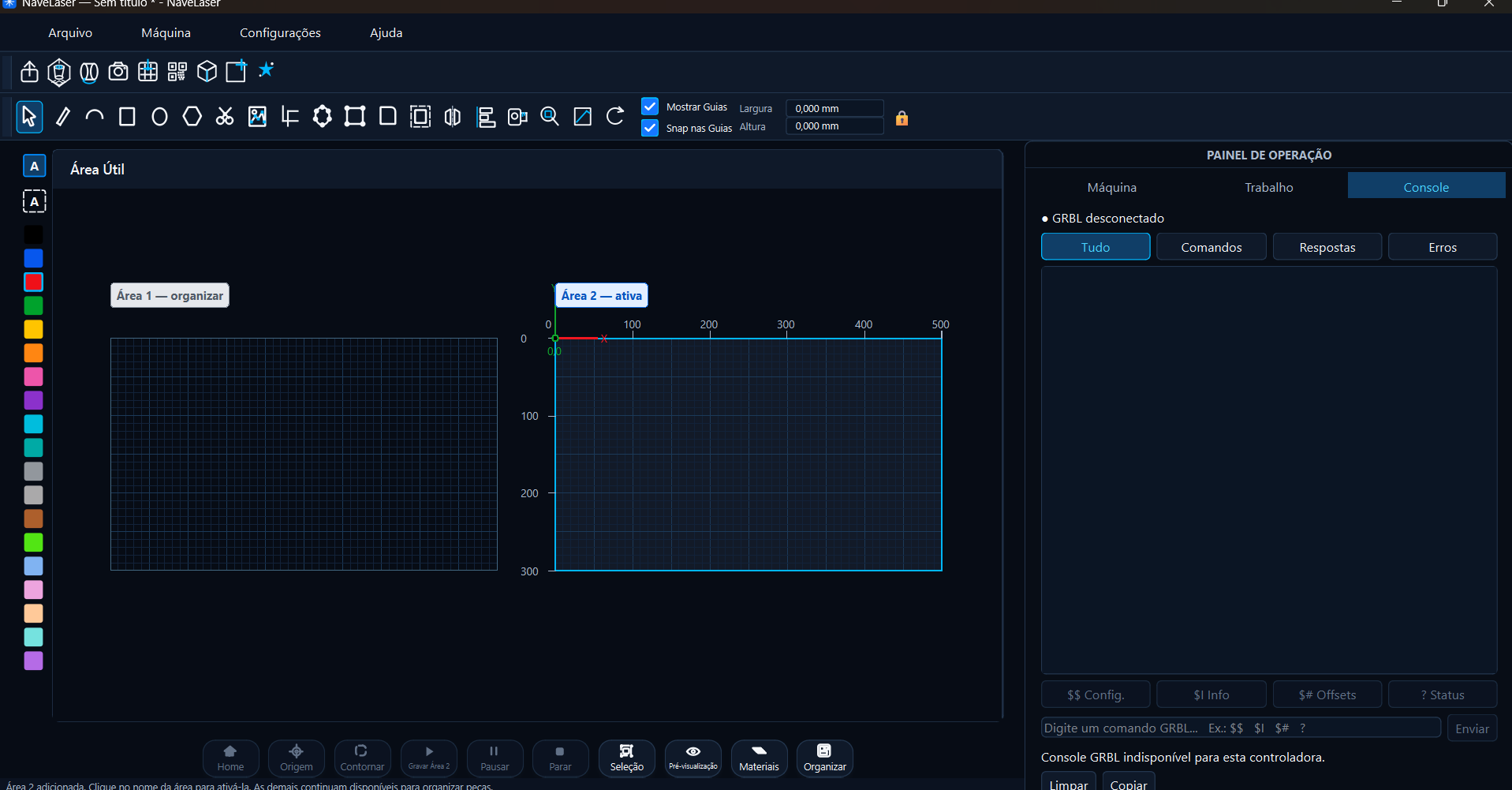Viewport: 1512px width, 790px height.
Task: Open the Arquivo menu
Action: pyautogui.click(x=70, y=32)
